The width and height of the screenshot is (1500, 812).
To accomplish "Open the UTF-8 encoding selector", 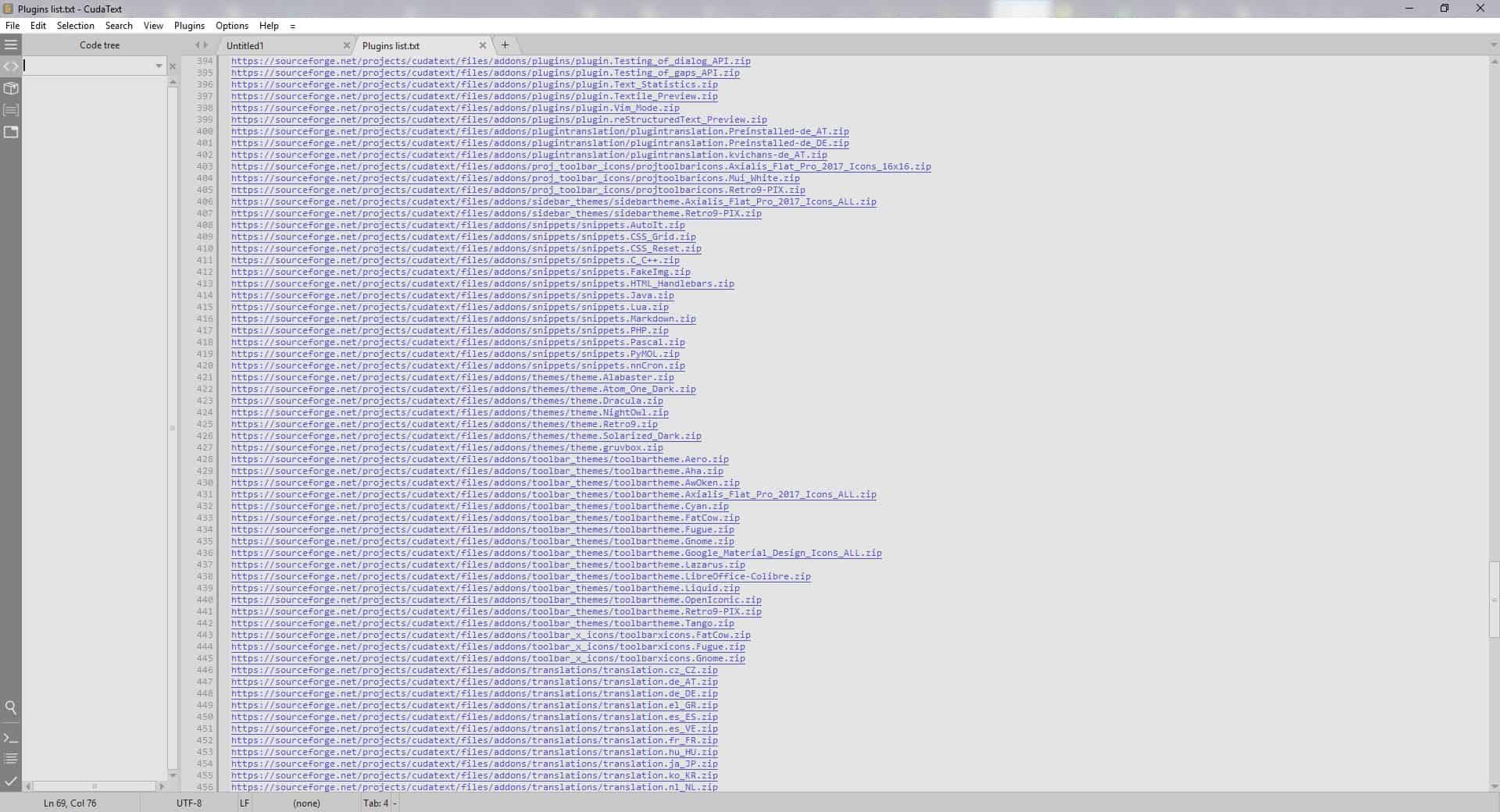I will coord(189,803).
